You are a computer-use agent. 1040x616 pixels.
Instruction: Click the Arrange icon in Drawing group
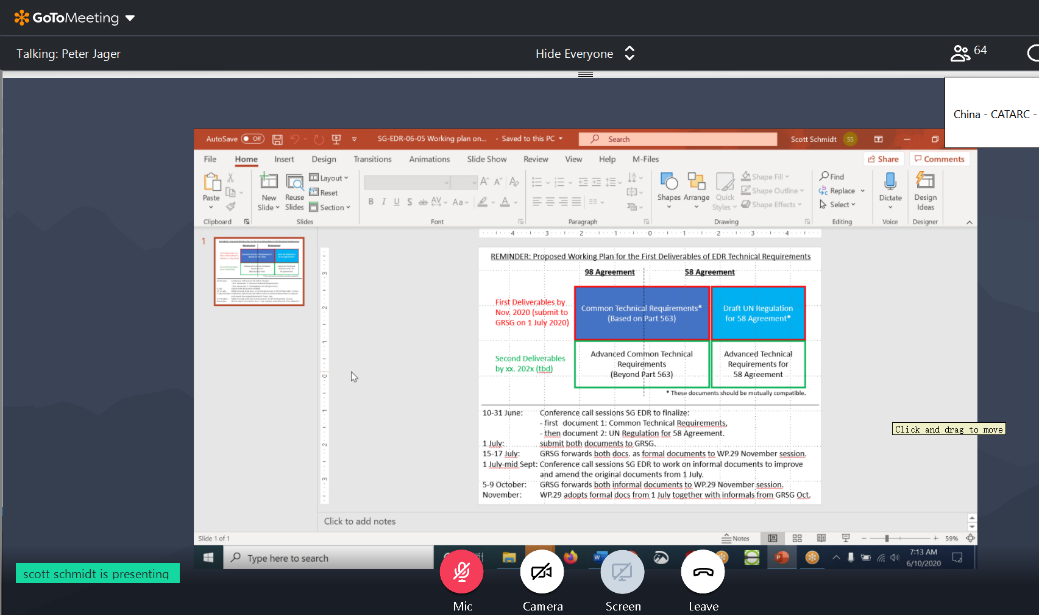pos(696,181)
